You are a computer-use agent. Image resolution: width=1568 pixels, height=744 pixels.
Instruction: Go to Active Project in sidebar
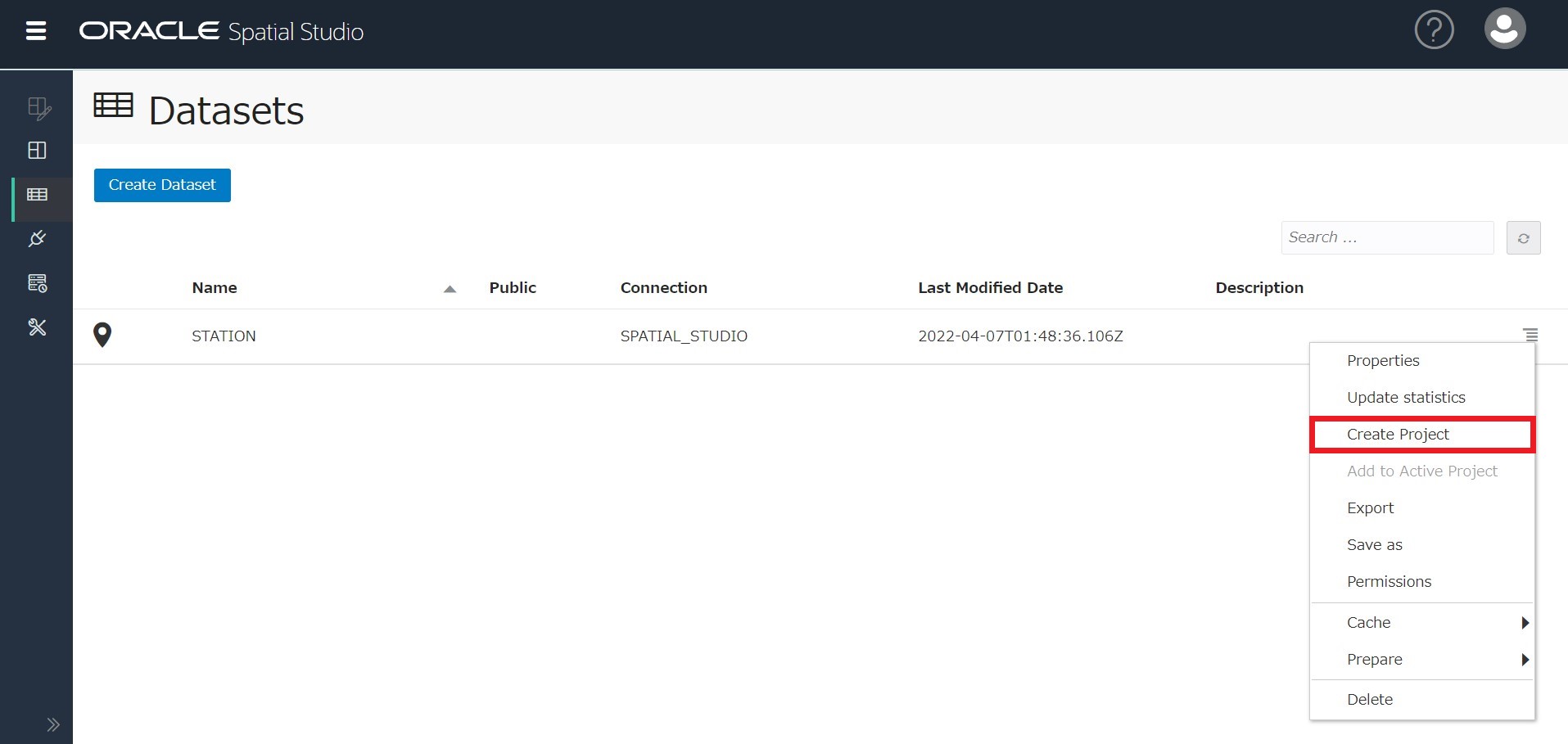point(38,108)
